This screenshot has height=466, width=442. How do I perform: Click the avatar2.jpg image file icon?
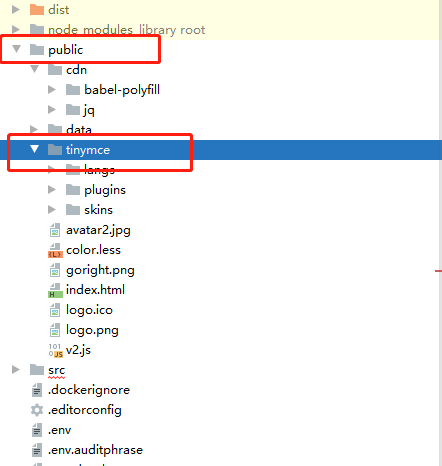[x=55, y=230]
